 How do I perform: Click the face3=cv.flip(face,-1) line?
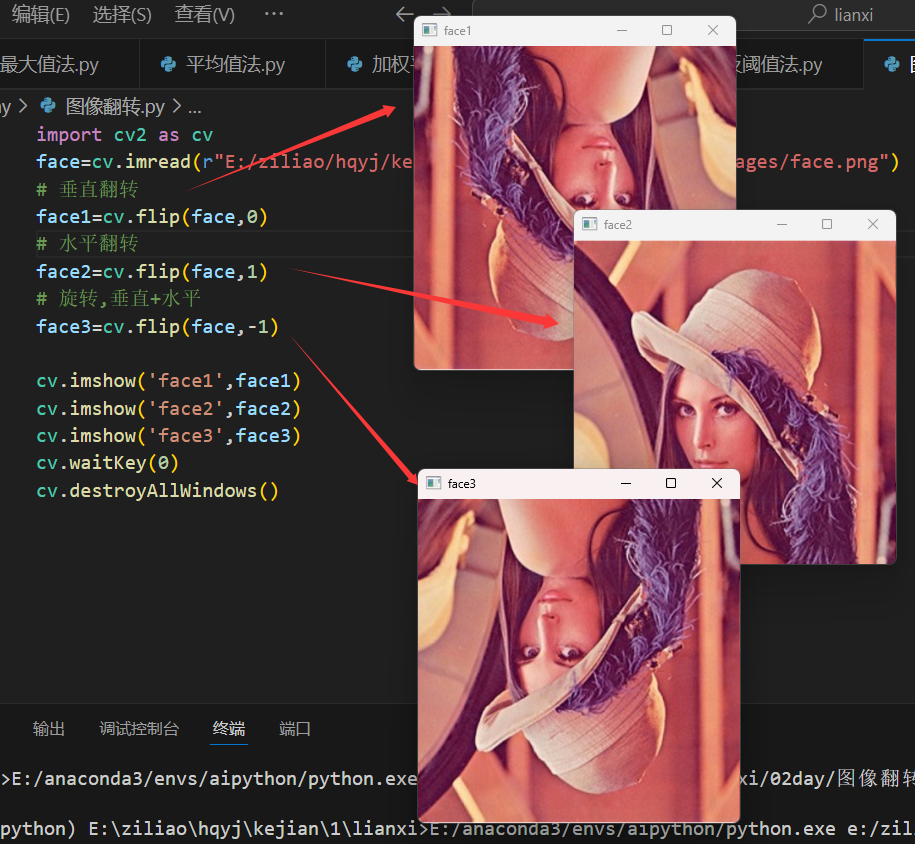pyautogui.click(x=157, y=326)
